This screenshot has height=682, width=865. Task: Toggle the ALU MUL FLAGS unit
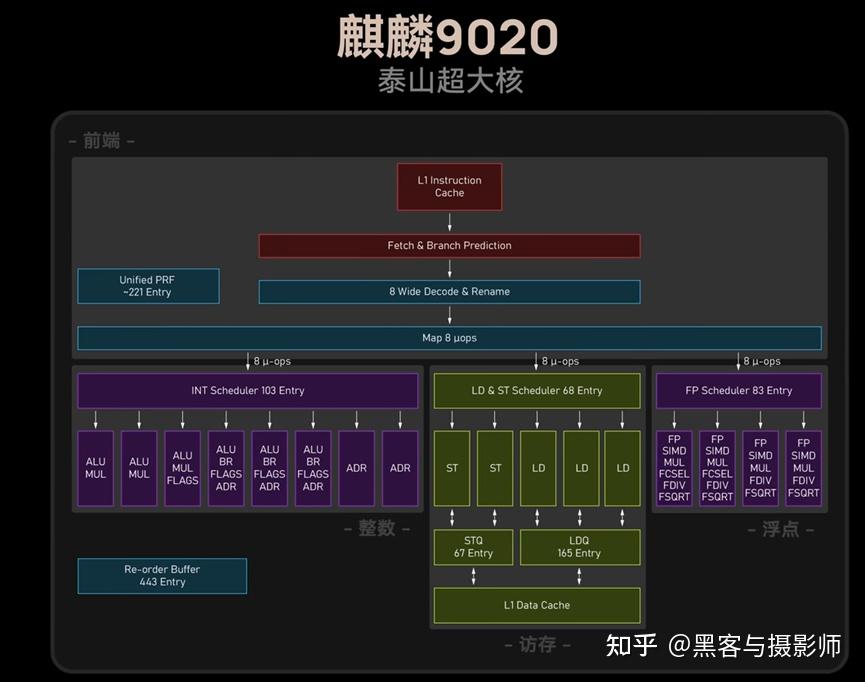tap(182, 468)
